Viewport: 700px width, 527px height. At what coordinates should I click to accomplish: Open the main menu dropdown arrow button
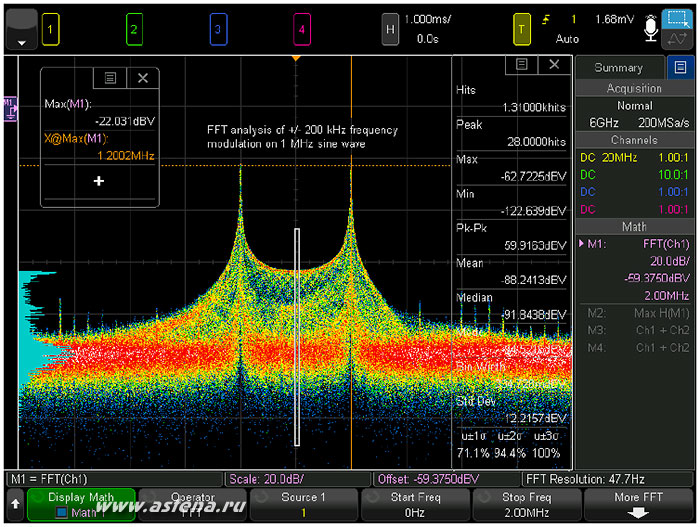click(21, 29)
